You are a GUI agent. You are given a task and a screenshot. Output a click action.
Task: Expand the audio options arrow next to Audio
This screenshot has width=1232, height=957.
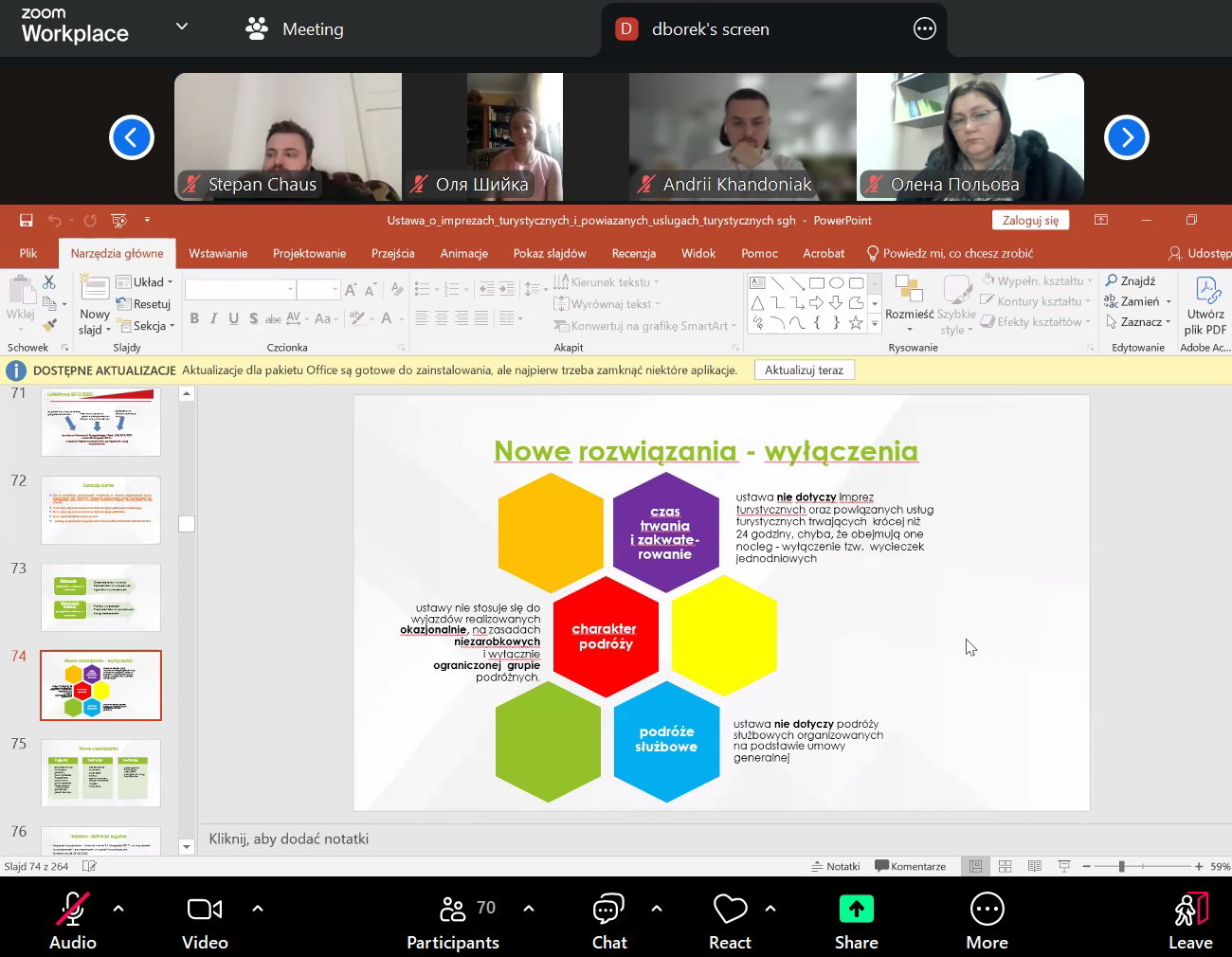point(118,909)
